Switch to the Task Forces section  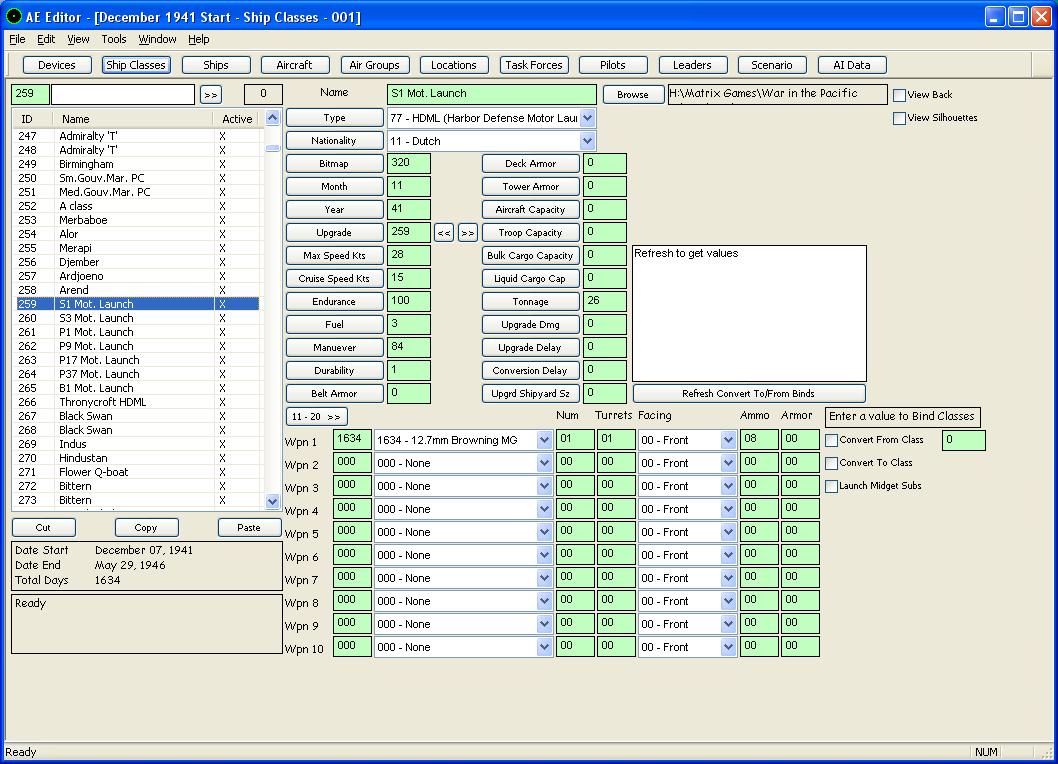534,65
